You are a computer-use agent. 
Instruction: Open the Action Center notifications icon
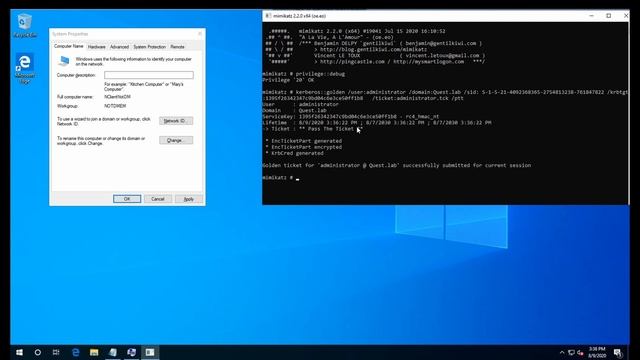click(x=618, y=353)
